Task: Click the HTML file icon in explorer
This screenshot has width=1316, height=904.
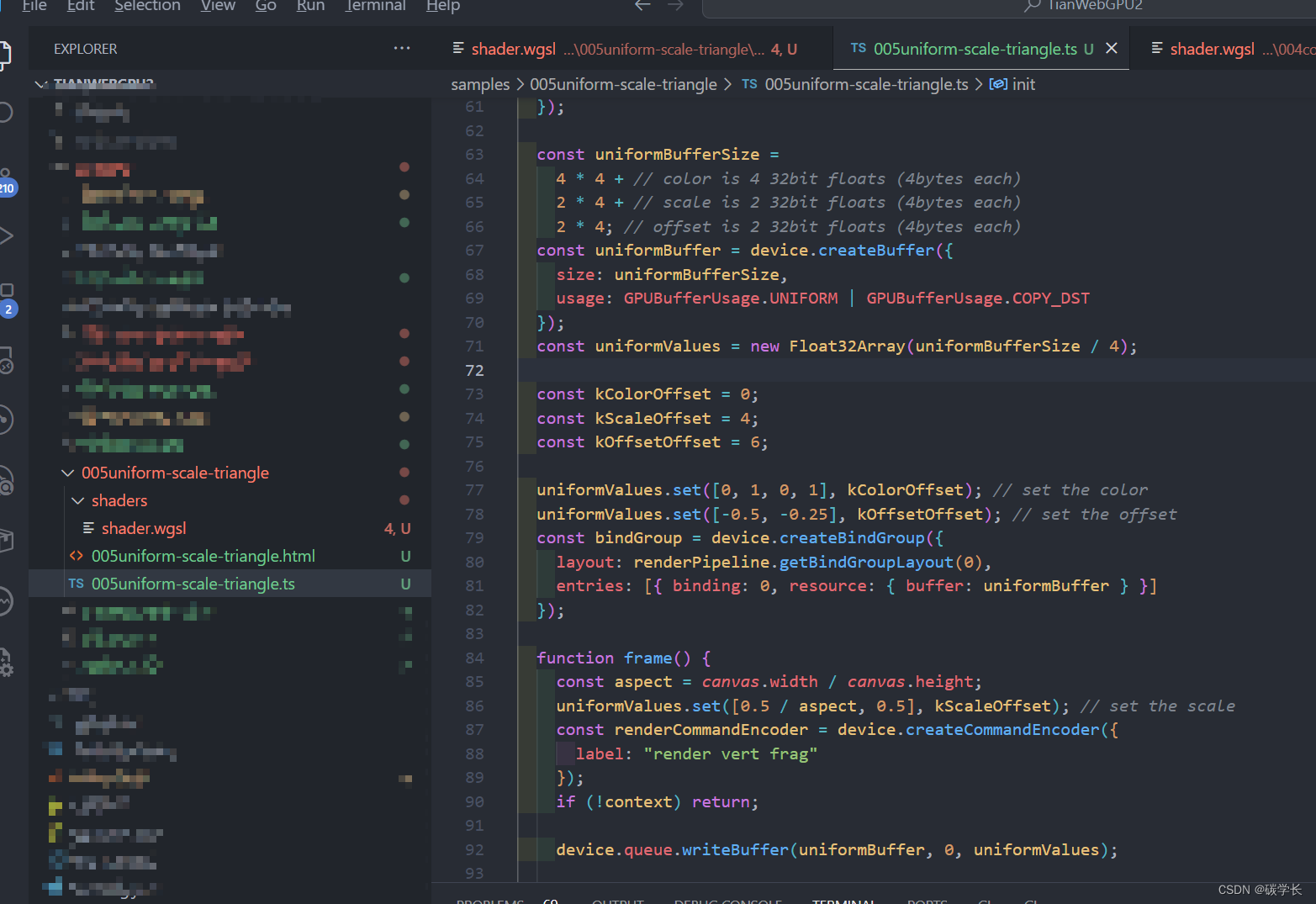Action: pyautogui.click(x=77, y=556)
